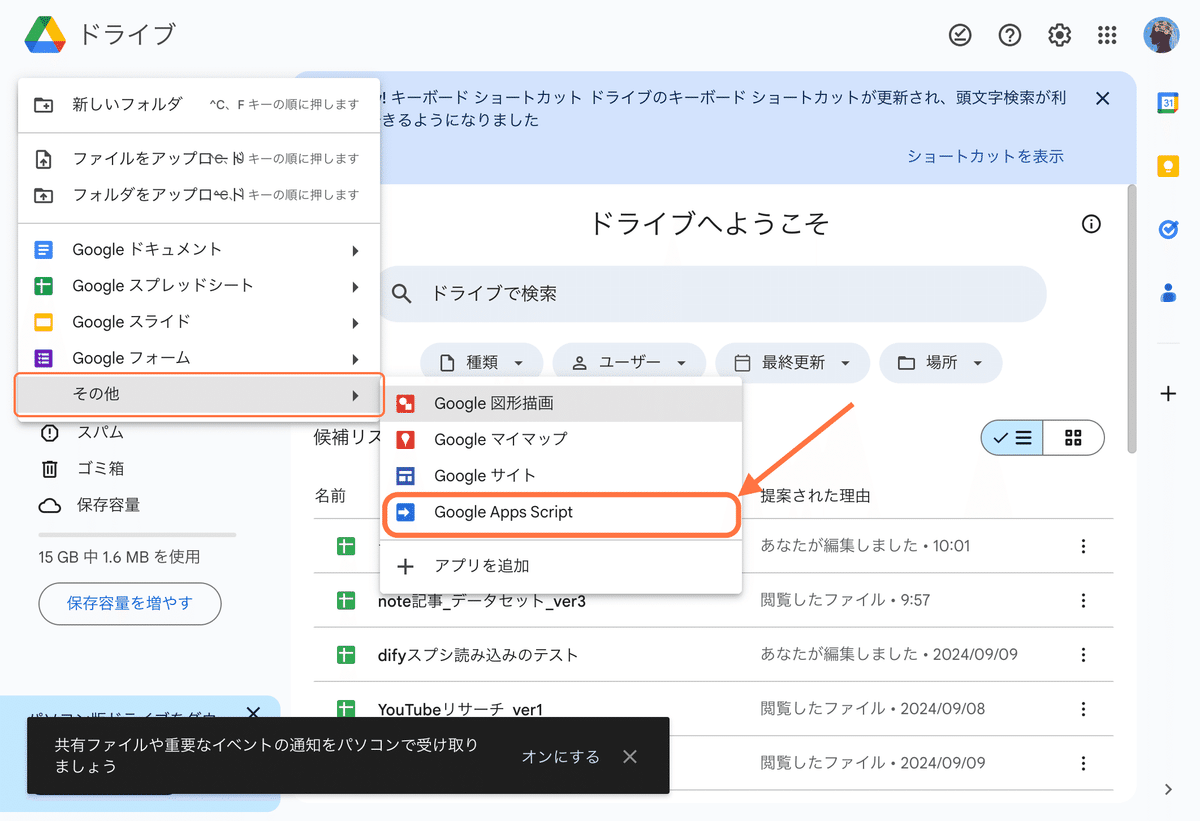Open the settings gear icon
Image resolution: width=1200 pixels, height=821 pixels.
pos(1059,35)
